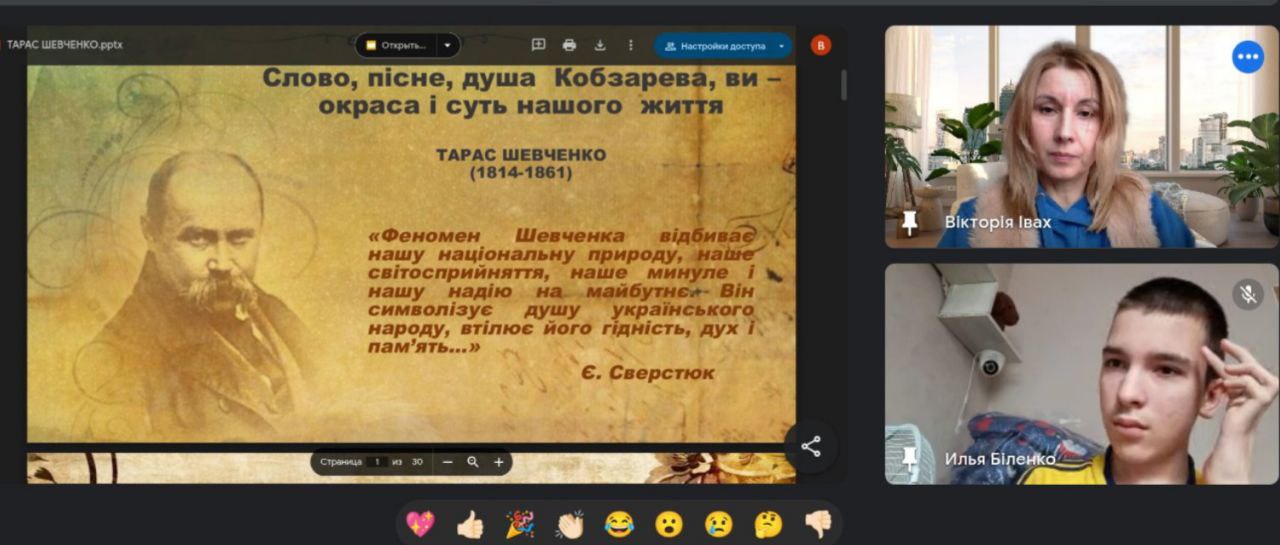Click the 'Настройки доступа' share button
The width and height of the screenshot is (1280, 545).
[715, 46]
